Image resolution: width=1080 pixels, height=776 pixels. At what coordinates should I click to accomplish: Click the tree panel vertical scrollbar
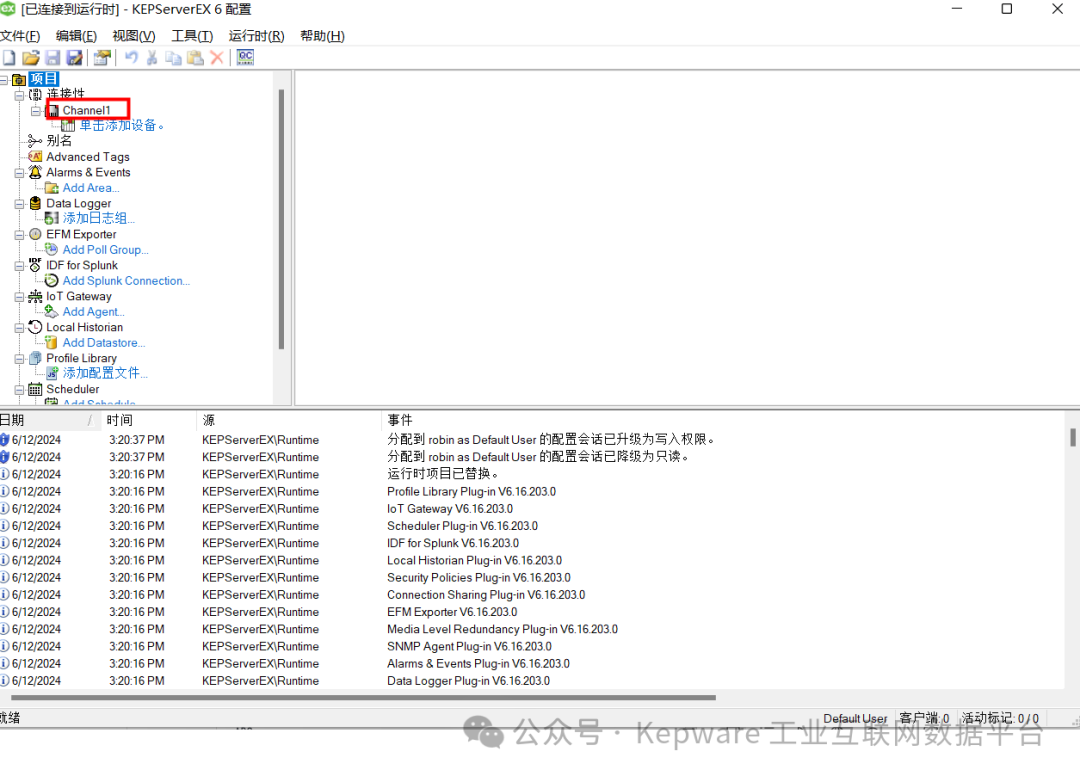281,219
